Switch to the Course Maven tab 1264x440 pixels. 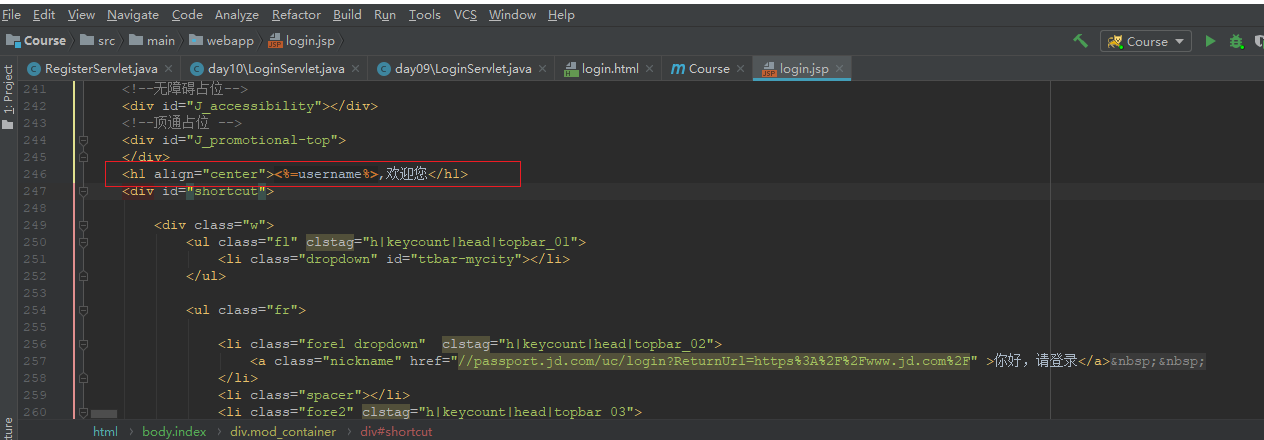tap(708, 69)
